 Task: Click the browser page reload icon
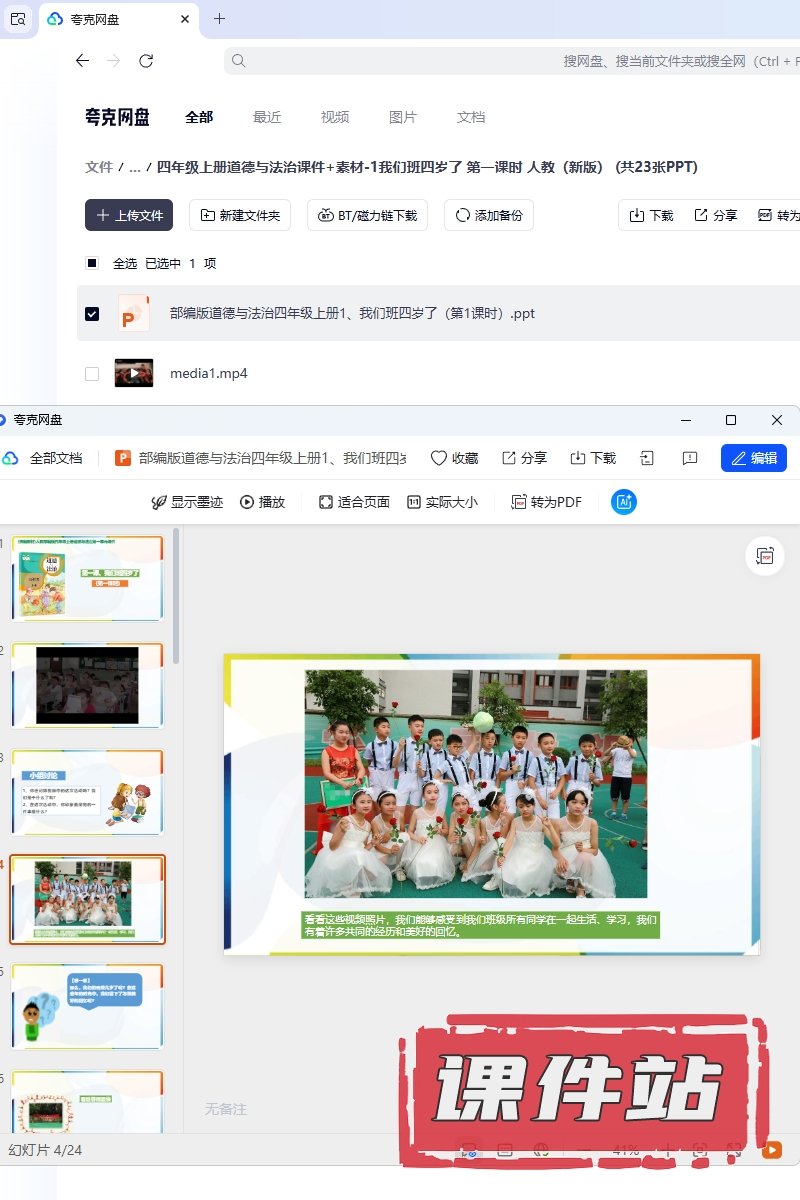pos(146,61)
